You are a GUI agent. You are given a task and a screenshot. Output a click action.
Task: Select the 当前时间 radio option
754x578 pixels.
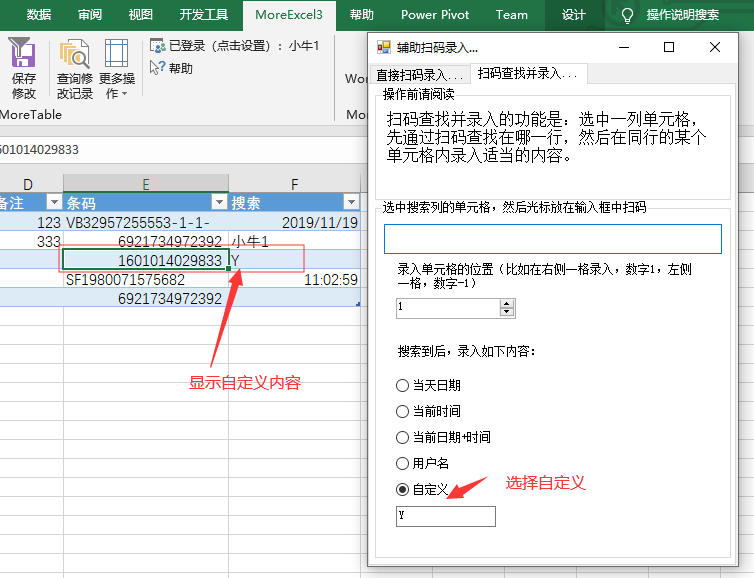click(x=403, y=411)
